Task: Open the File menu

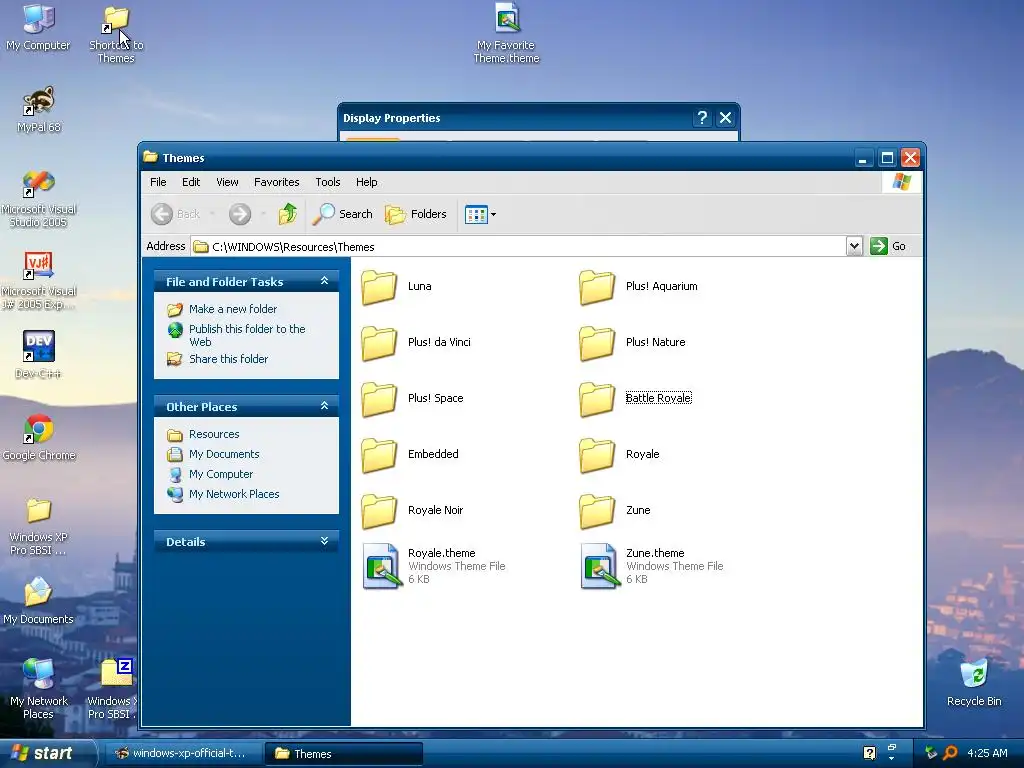Action: tap(158, 182)
